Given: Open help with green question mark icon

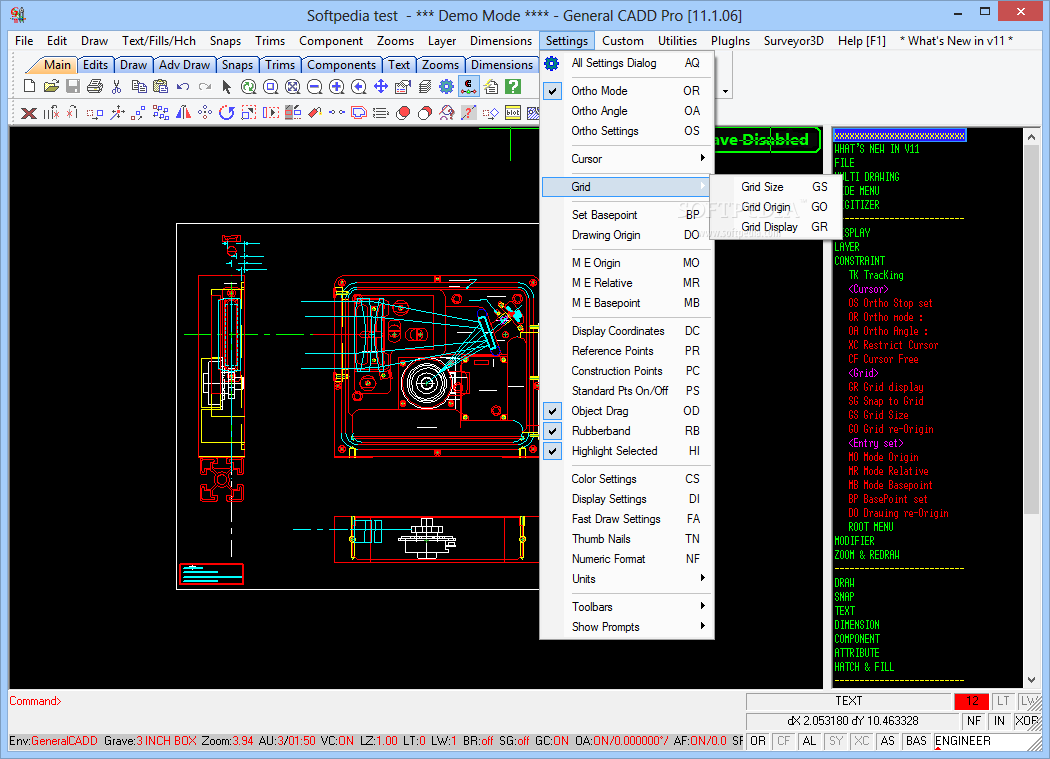Looking at the screenshot, I should click(513, 86).
